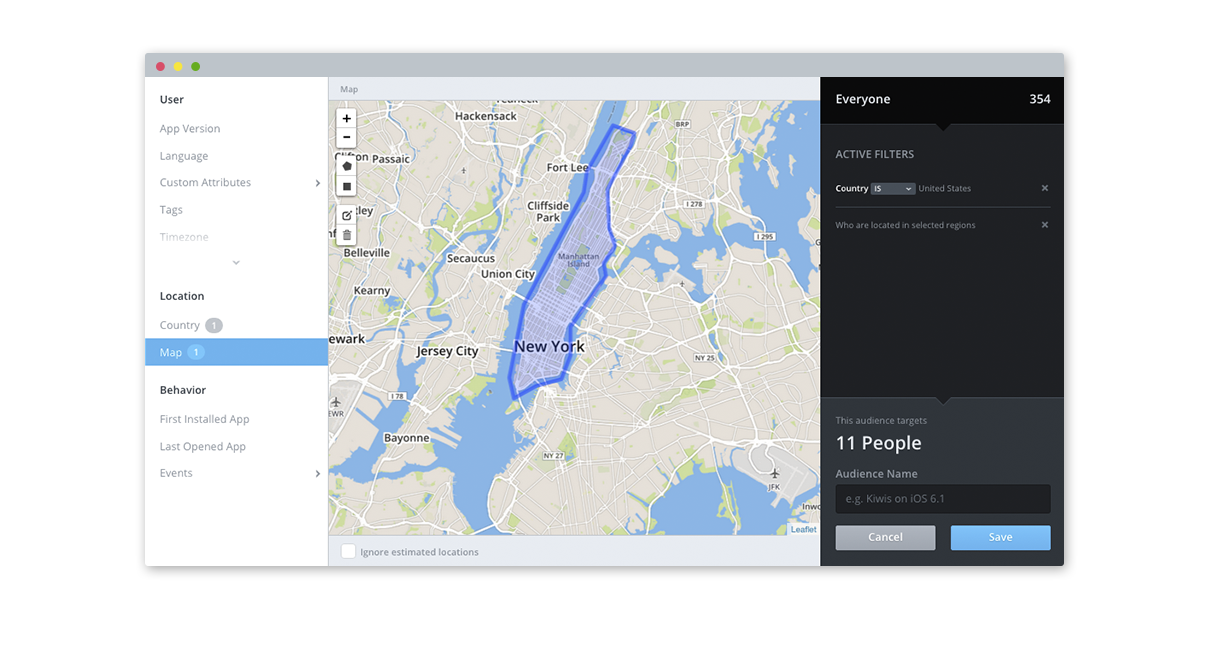Remove the selected regions filter
This screenshot has width=1206, height=645.
pos(1045,225)
